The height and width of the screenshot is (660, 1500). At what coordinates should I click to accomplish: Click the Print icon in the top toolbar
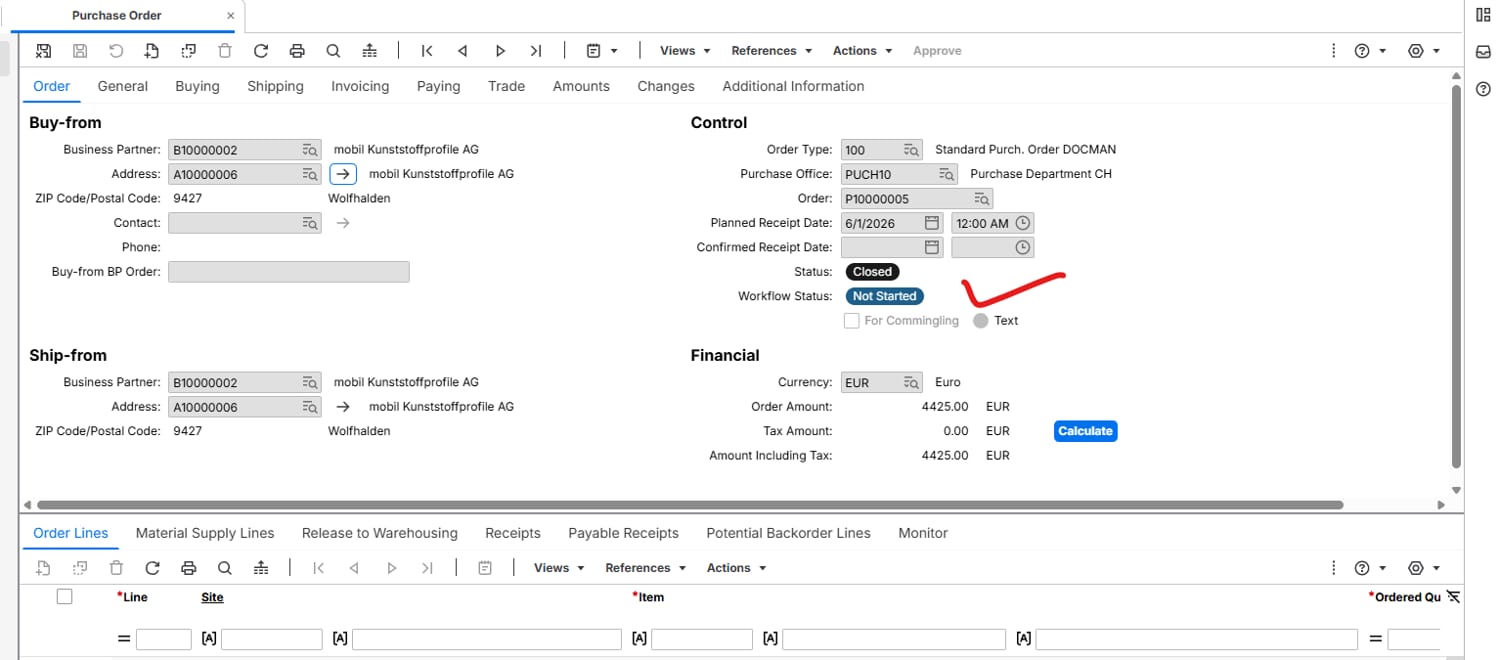pos(297,50)
